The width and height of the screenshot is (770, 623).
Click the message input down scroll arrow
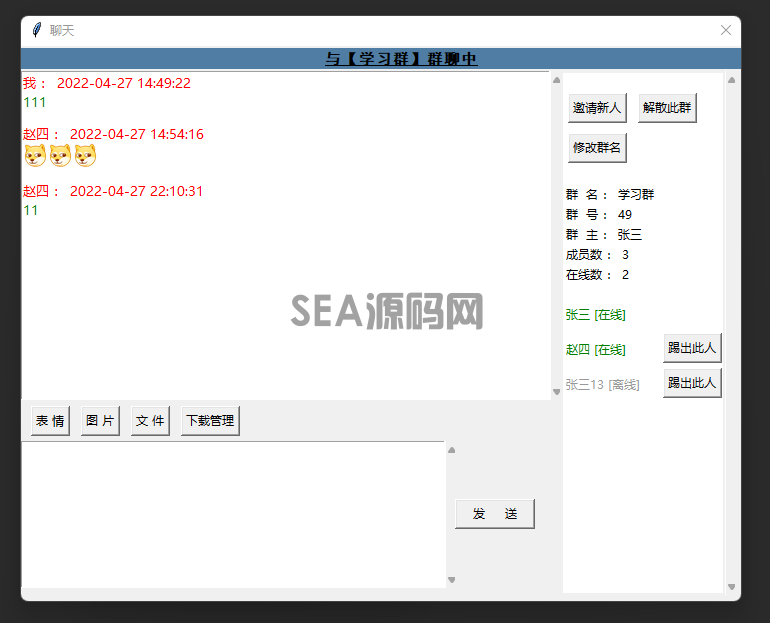(x=452, y=580)
